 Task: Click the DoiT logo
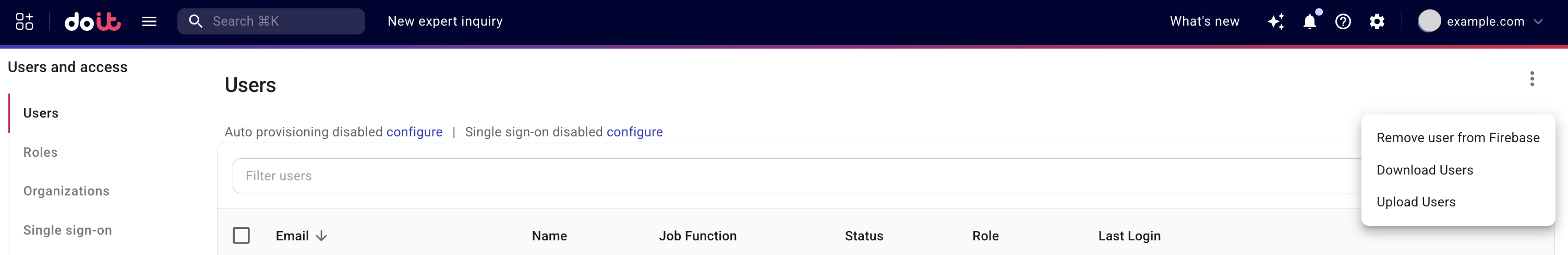click(x=92, y=22)
